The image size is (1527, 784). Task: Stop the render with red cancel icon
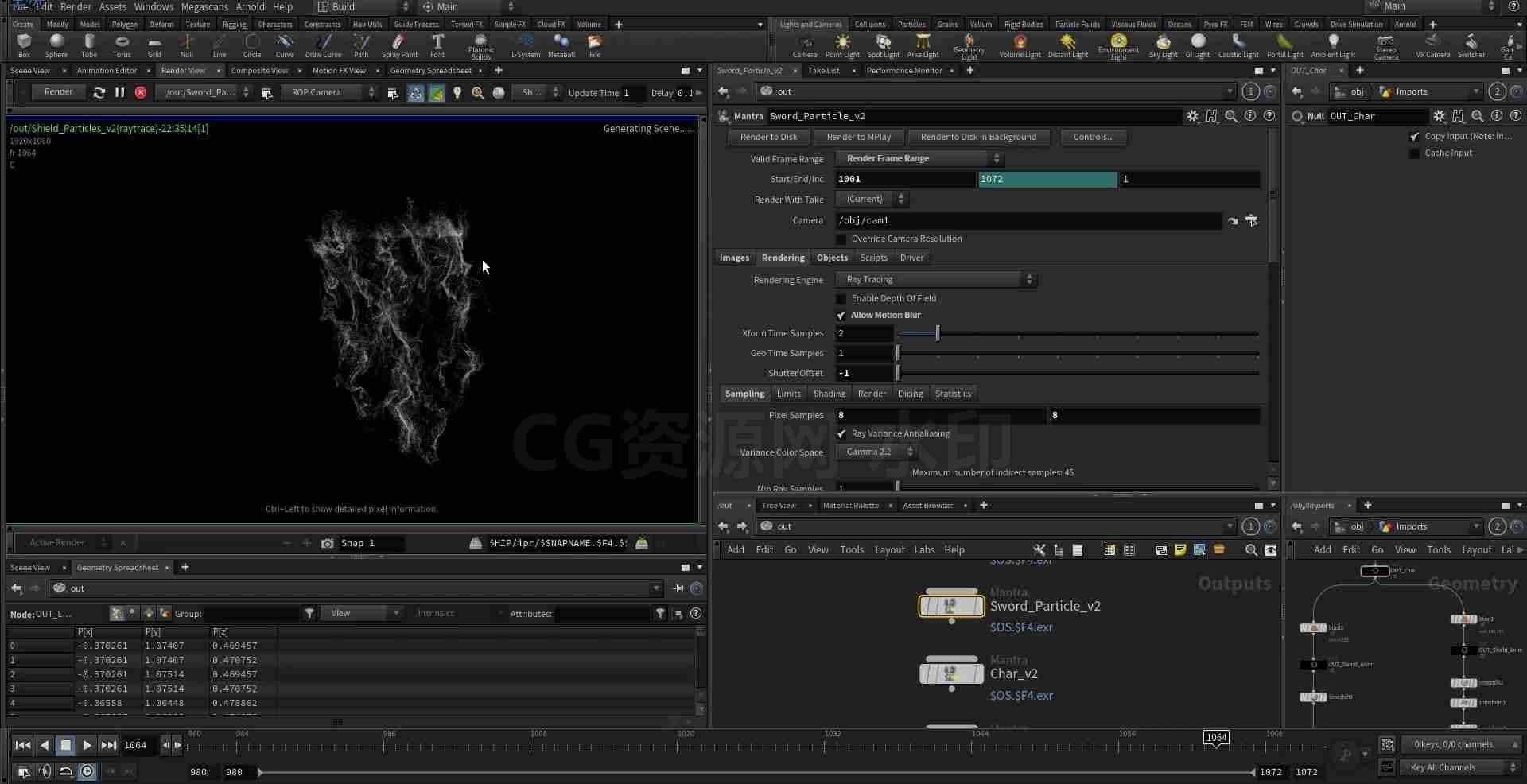point(141,92)
